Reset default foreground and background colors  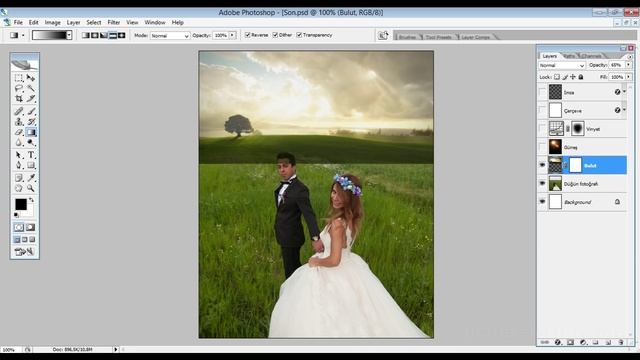(x=16, y=215)
